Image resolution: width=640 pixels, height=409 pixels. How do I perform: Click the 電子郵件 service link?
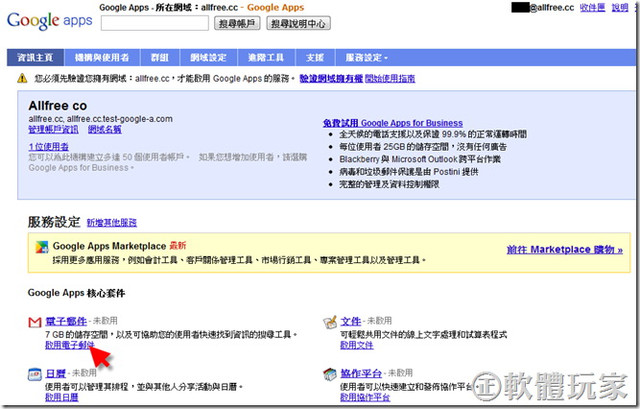[x=66, y=321]
